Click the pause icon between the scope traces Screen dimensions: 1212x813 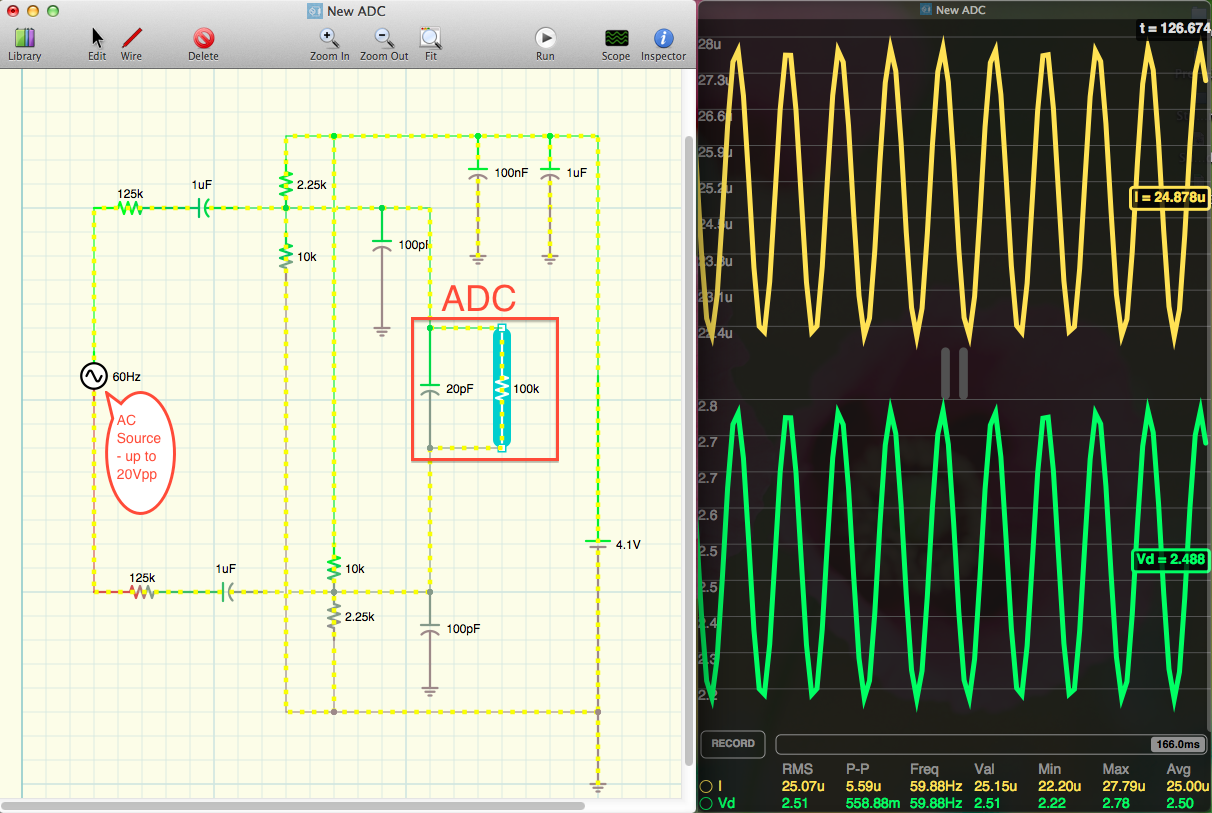pos(953,373)
